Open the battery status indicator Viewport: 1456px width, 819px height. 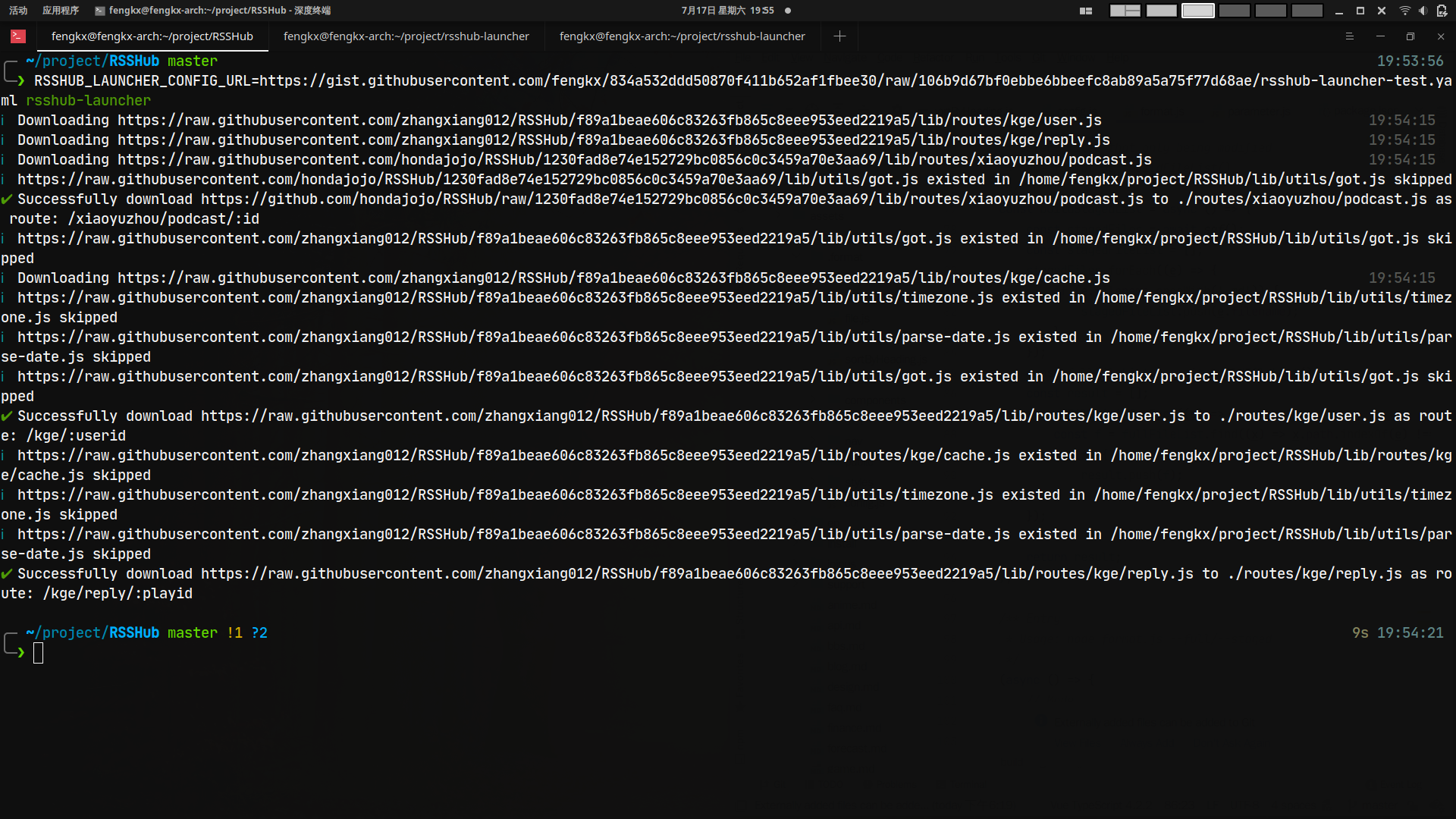click(1442, 11)
